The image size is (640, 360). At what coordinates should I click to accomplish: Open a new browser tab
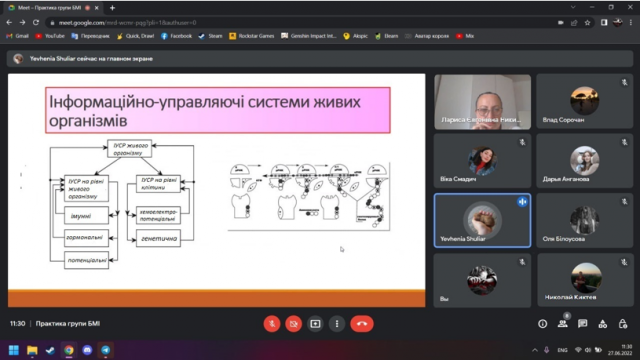tap(112, 8)
